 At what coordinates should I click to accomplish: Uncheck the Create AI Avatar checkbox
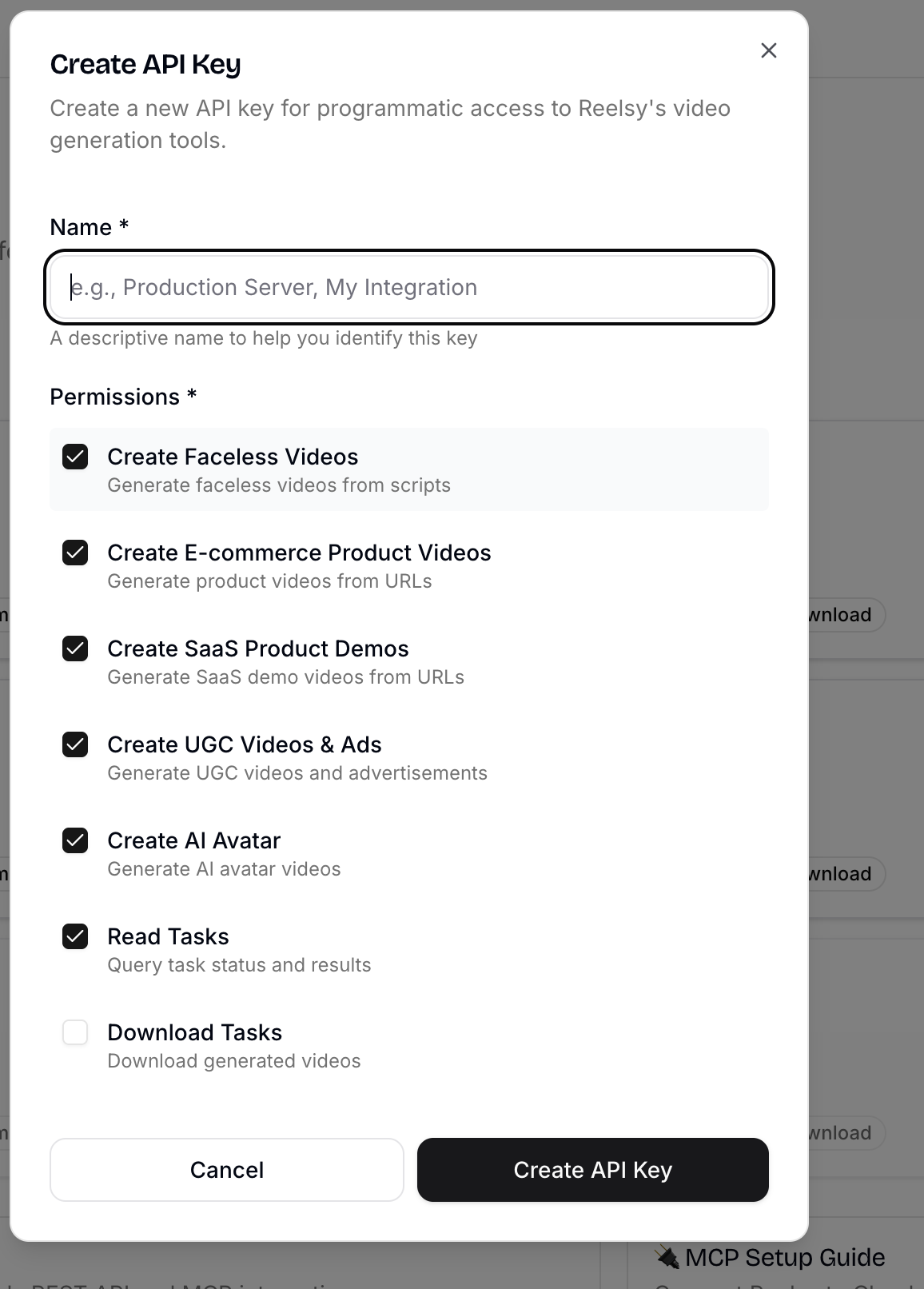pos(75,840)
